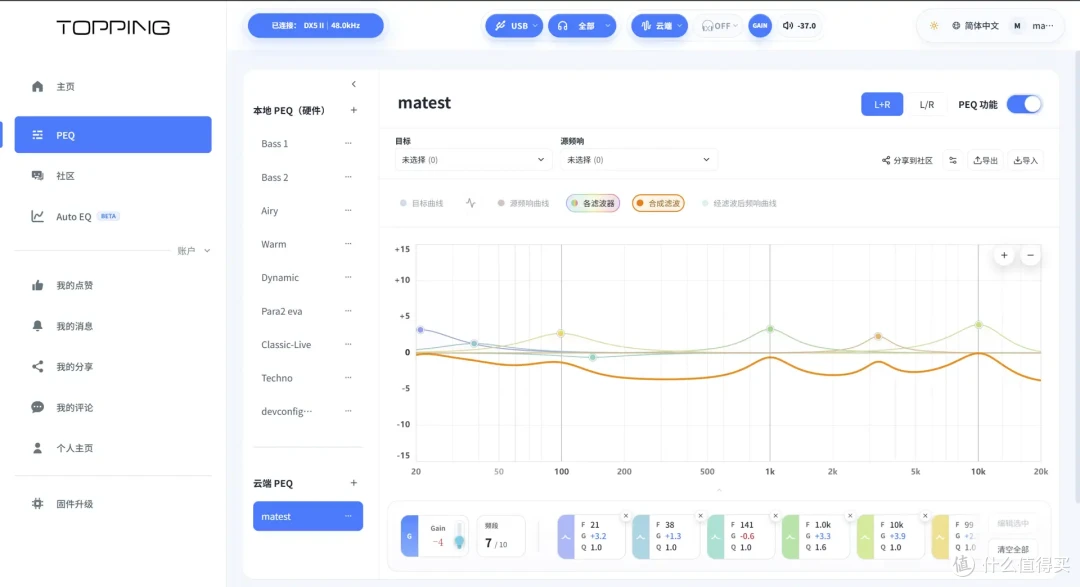Toggle the light theme sun icon

(934, 25)
